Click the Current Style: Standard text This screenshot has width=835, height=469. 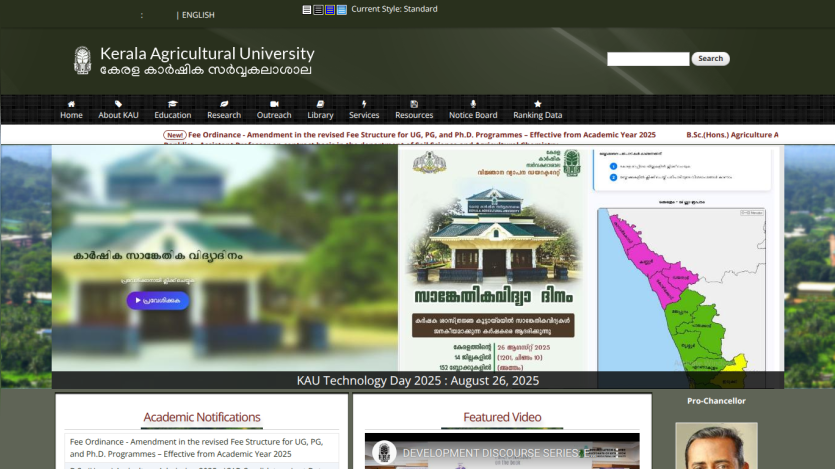pos(395,9)
